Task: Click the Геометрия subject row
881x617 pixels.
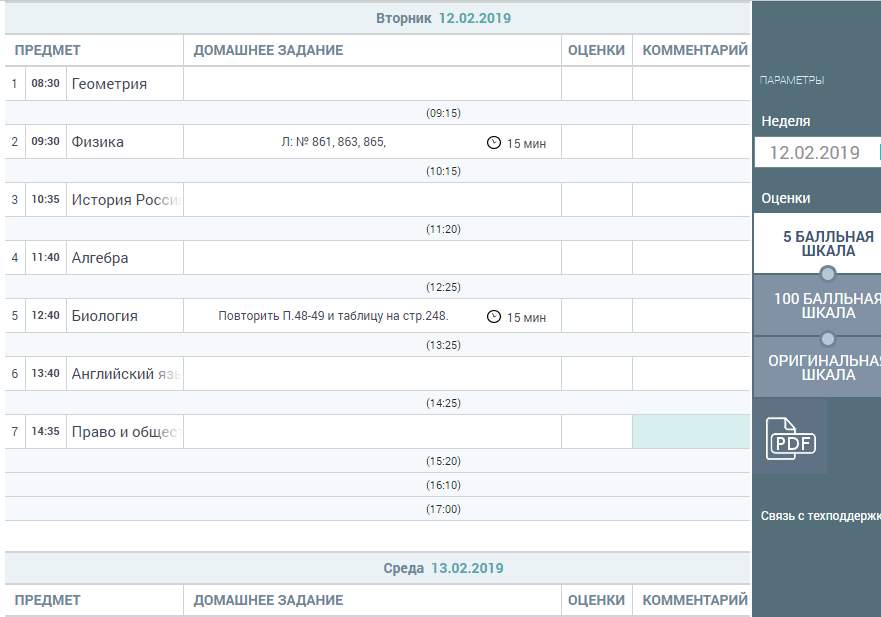Action: (x=110, y=84)
